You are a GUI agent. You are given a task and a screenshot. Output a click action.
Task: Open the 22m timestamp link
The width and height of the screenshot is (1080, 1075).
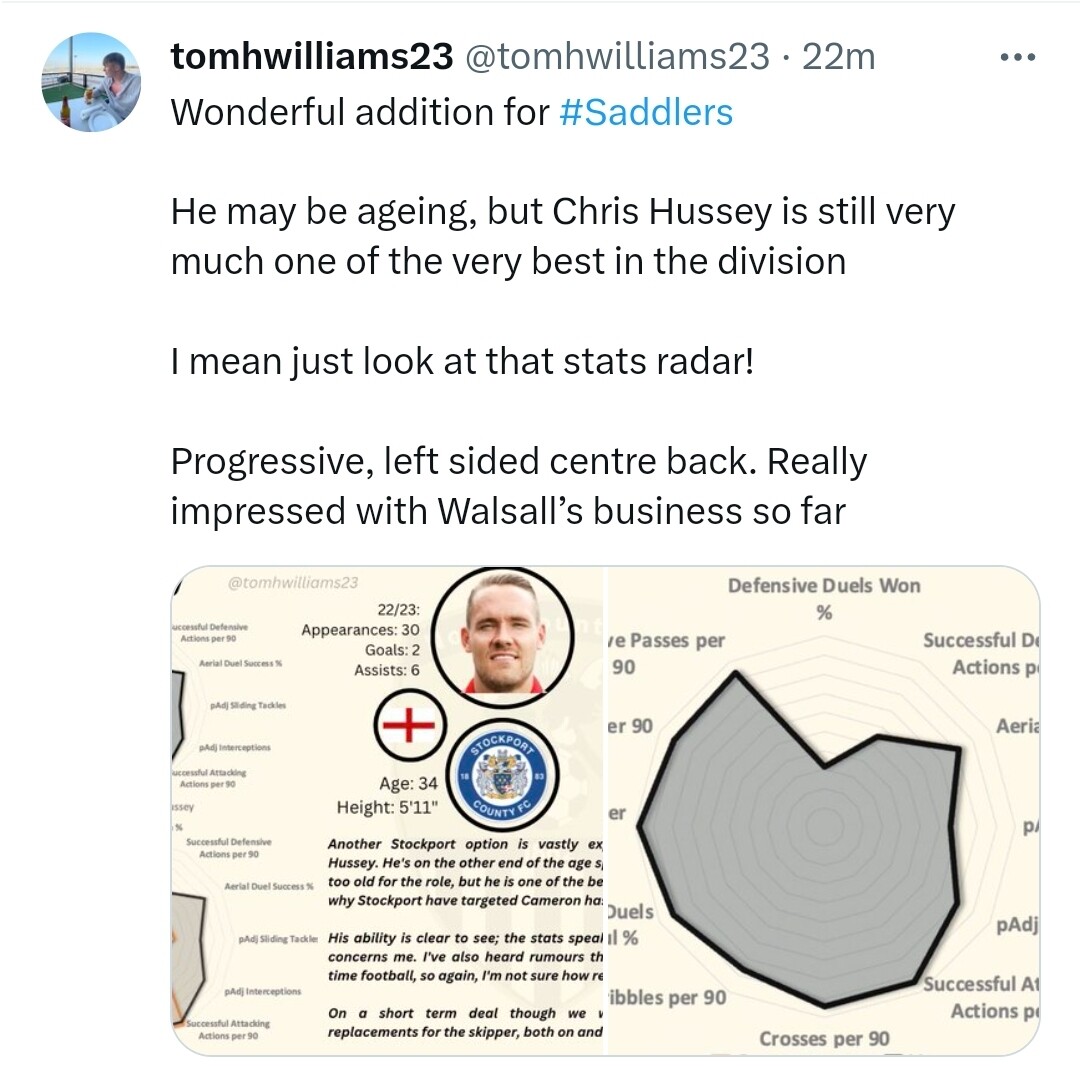tap(838, 56)
